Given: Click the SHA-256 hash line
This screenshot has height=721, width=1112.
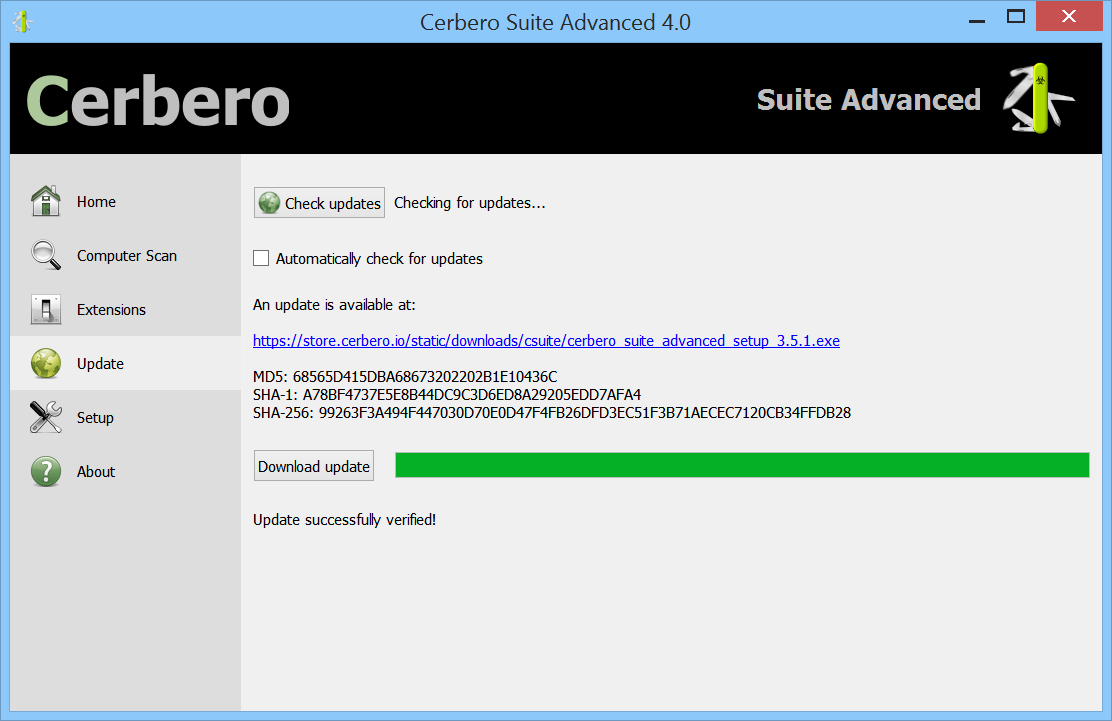Looking at the screenshot, I should pyautogui.click(x=552, y=413).
